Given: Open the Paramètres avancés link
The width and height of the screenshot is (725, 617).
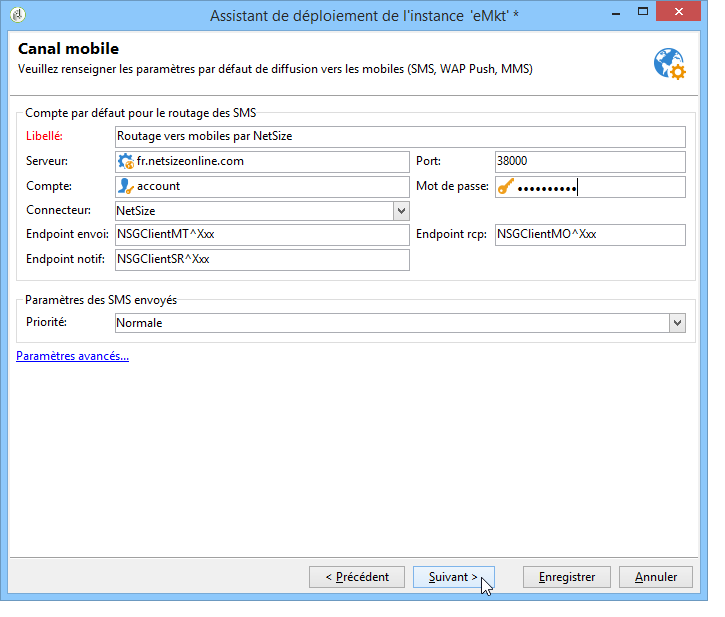Looking at the screenshot, I should [x=73, y=356].
